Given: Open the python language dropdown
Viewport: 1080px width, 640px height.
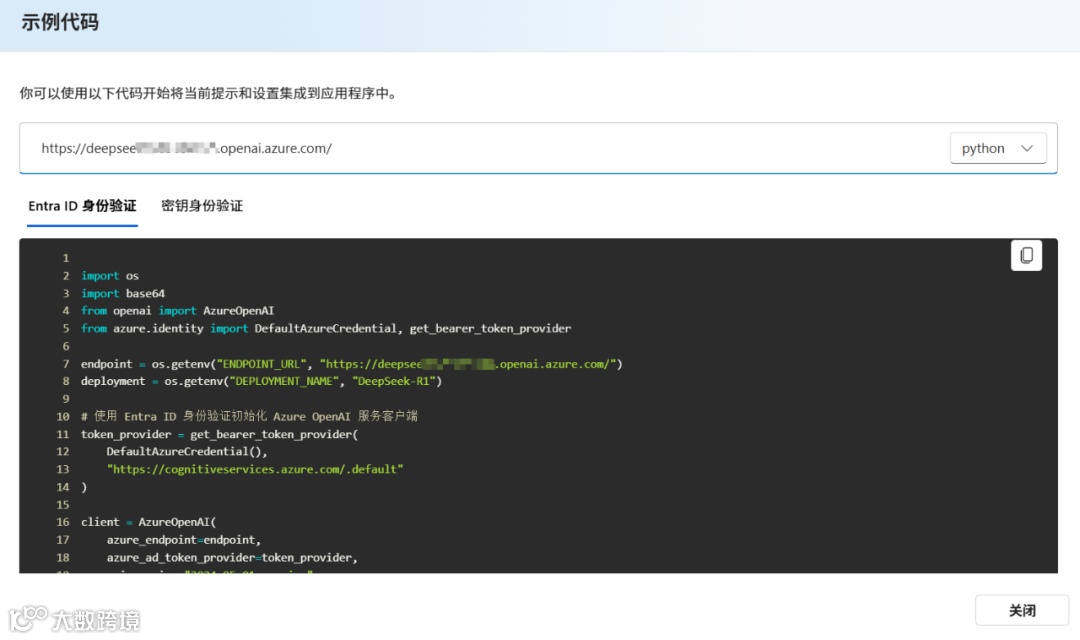Looking at the screenshot, I should [997, 148].
